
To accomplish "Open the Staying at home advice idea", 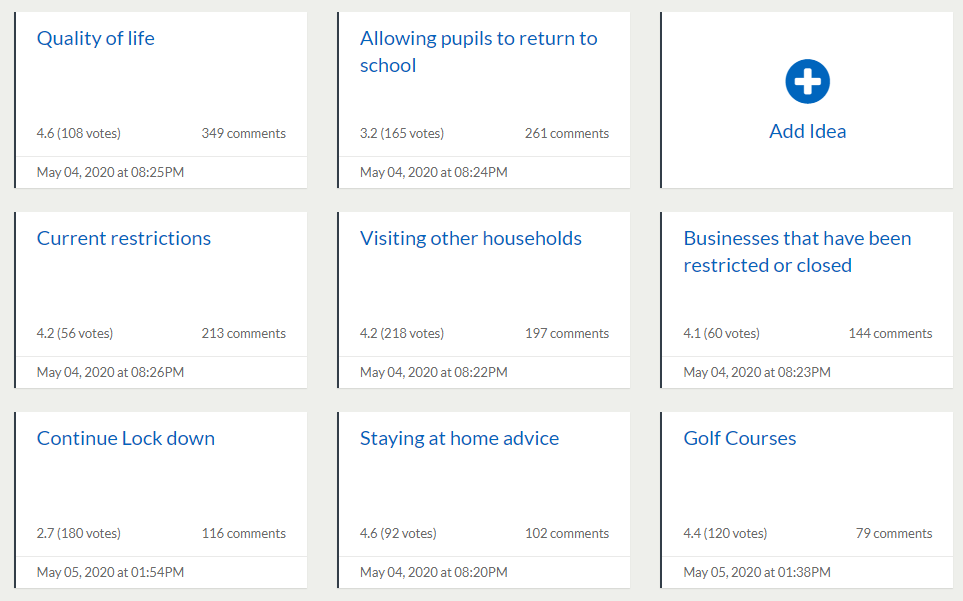I will [x=459, y=439].
